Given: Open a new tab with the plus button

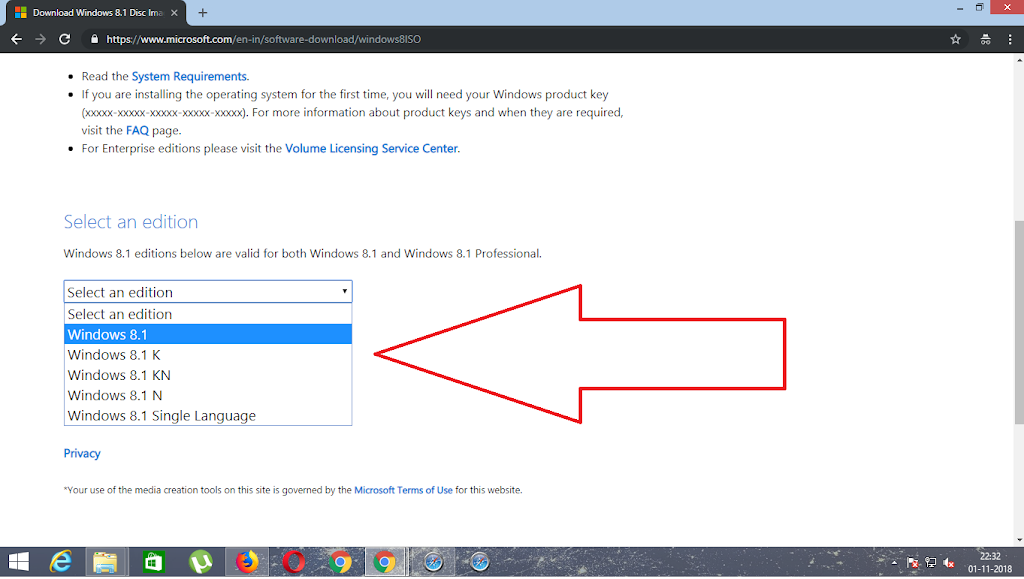Looking at the screenshot, I should (203, 13).
